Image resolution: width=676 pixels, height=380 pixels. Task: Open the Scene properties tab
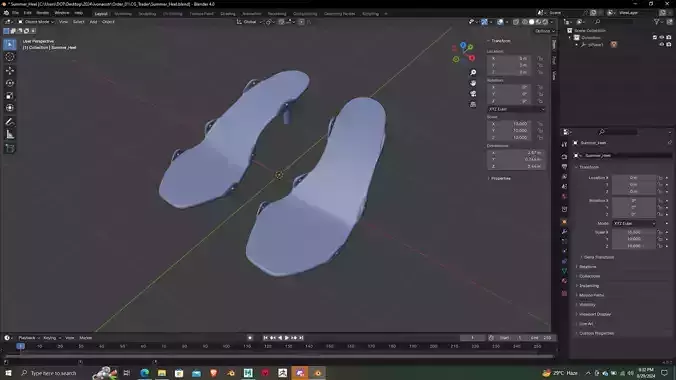pos(564,186)
